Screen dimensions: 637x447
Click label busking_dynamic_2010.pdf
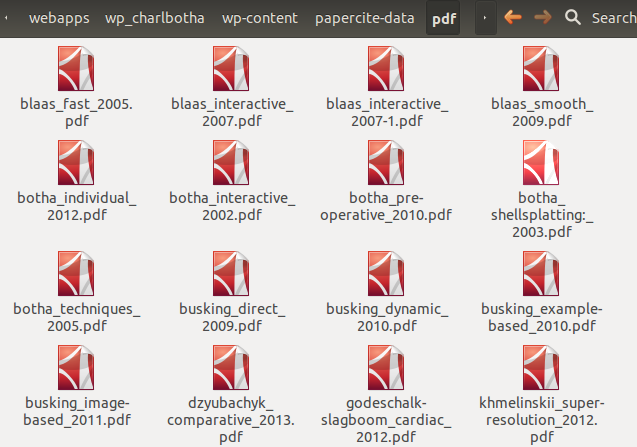[x=387, y=317]
